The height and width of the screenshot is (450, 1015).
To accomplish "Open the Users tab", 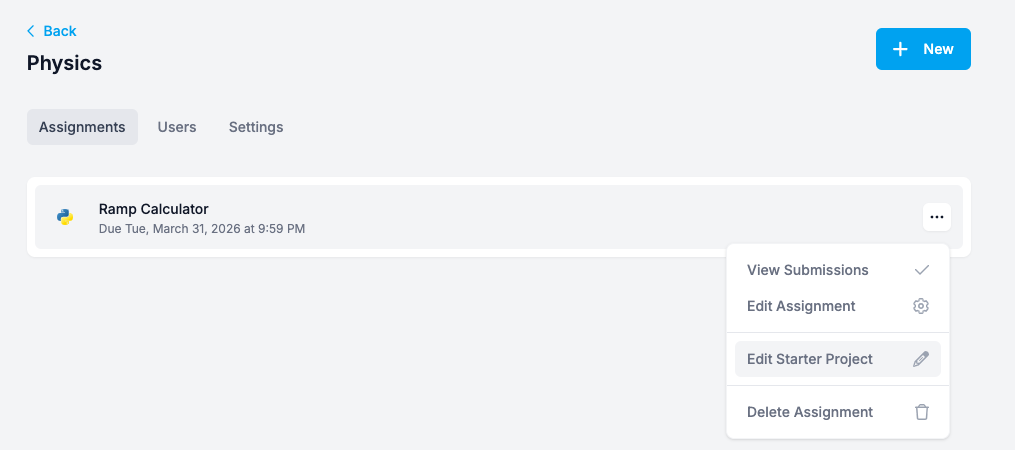I will coord(177,127).
